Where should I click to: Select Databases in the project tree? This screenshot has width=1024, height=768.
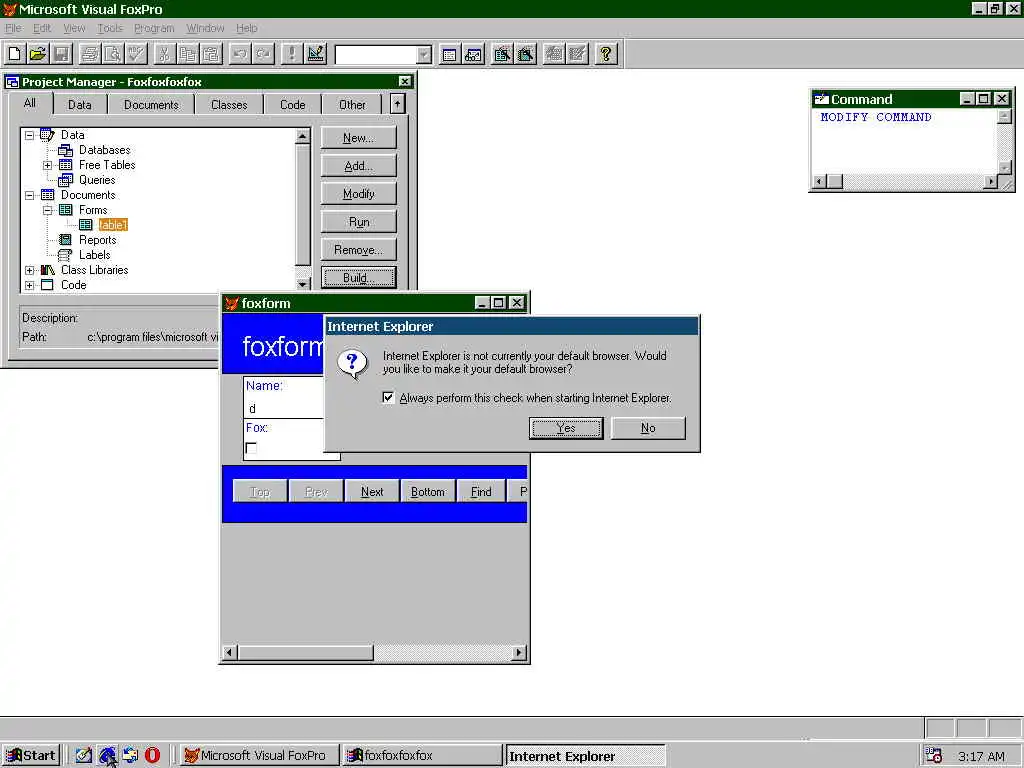pos(104,150)
